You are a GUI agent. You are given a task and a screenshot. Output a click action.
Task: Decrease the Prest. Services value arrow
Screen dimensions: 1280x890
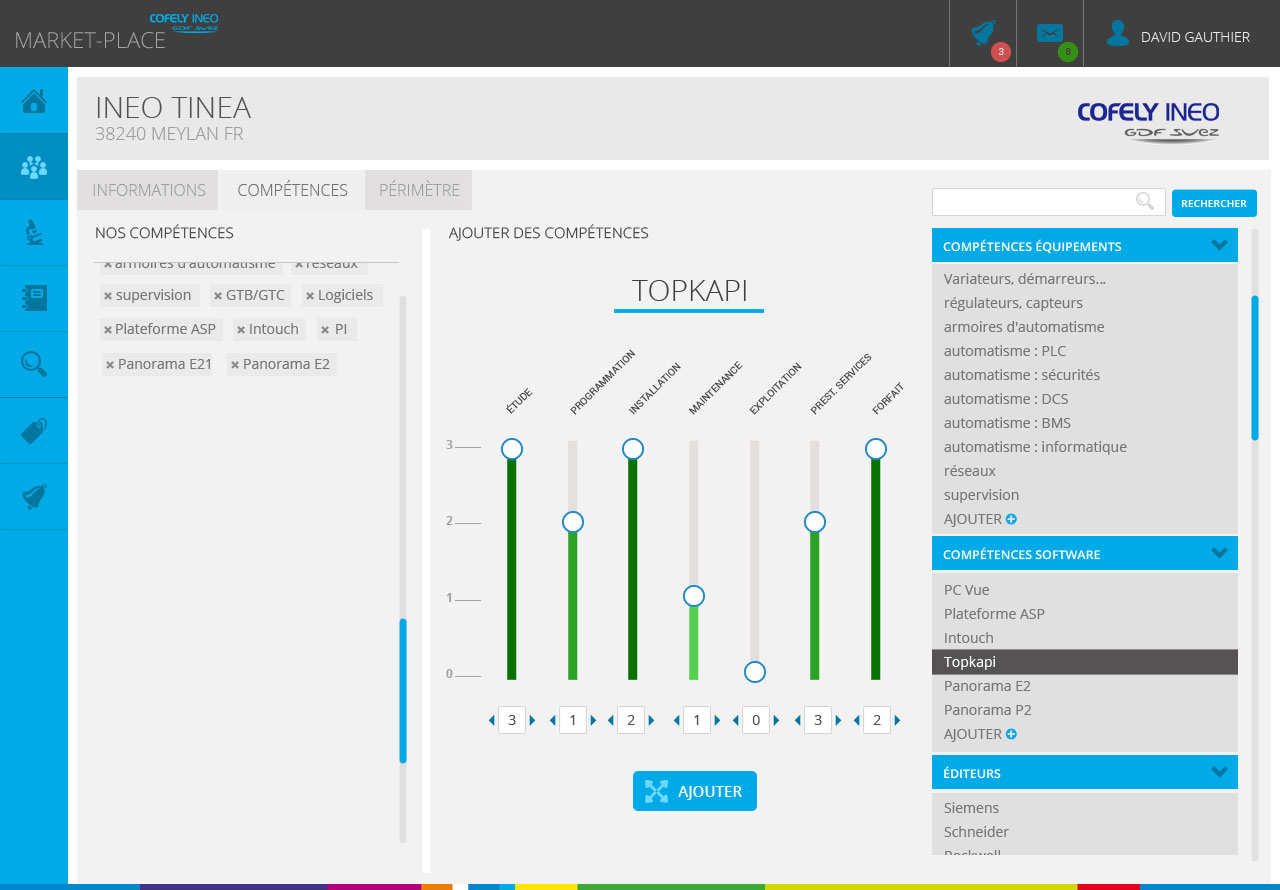coord(798,720)
